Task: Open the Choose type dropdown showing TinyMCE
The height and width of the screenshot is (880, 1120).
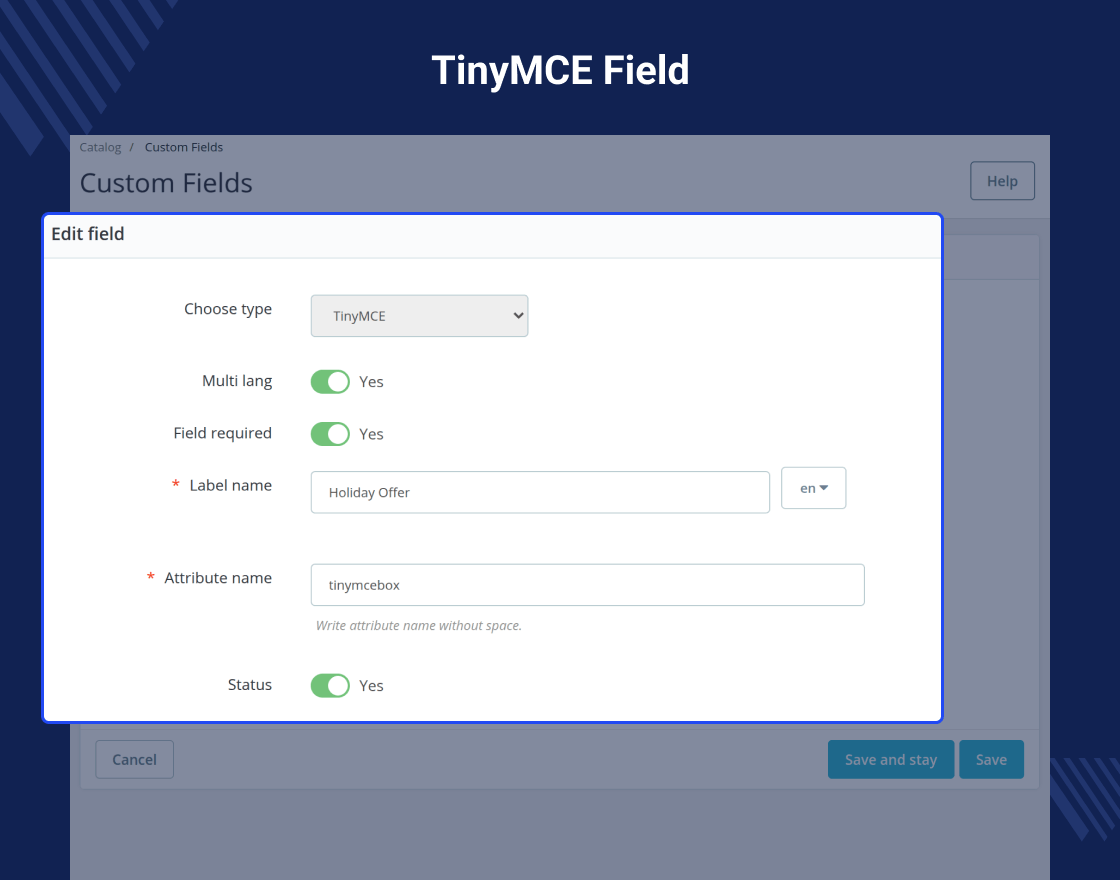Action: click(x=419, y=316)
